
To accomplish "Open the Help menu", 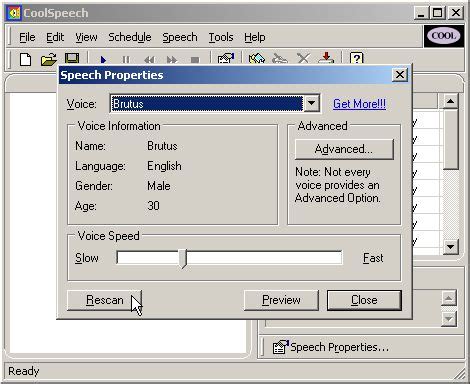I will 255,37.
